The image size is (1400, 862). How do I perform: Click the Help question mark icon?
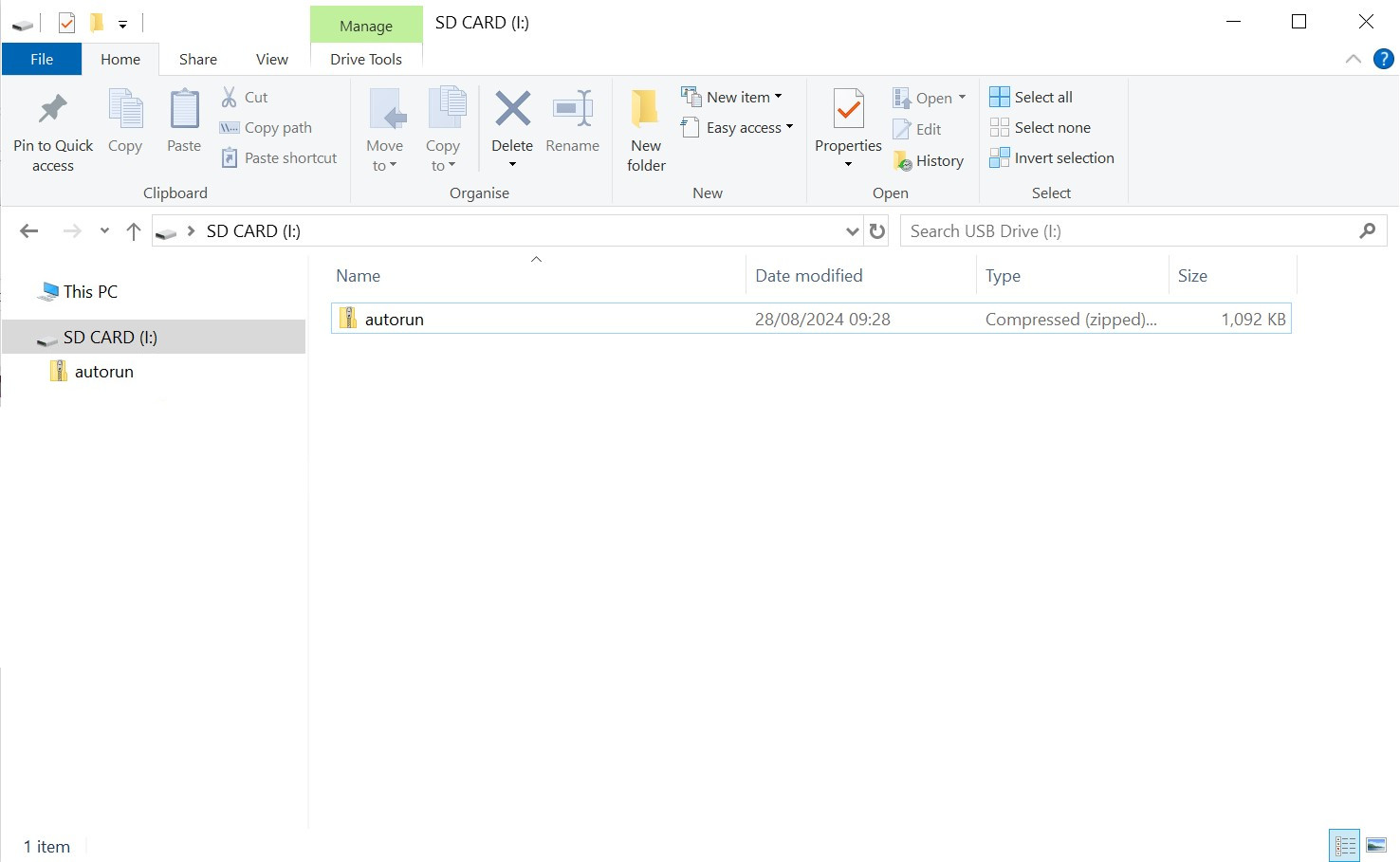point(1384,59)
